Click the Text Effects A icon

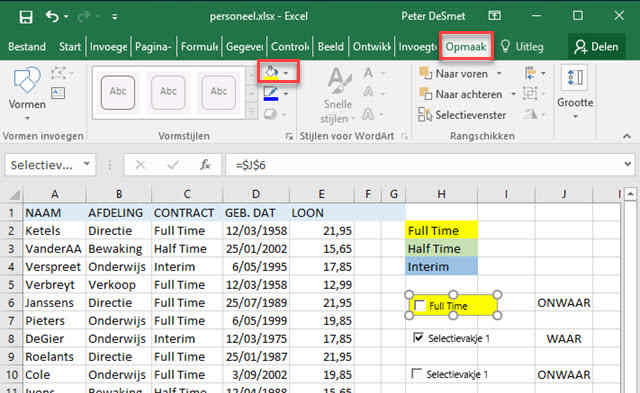click(x=369, y=114)
